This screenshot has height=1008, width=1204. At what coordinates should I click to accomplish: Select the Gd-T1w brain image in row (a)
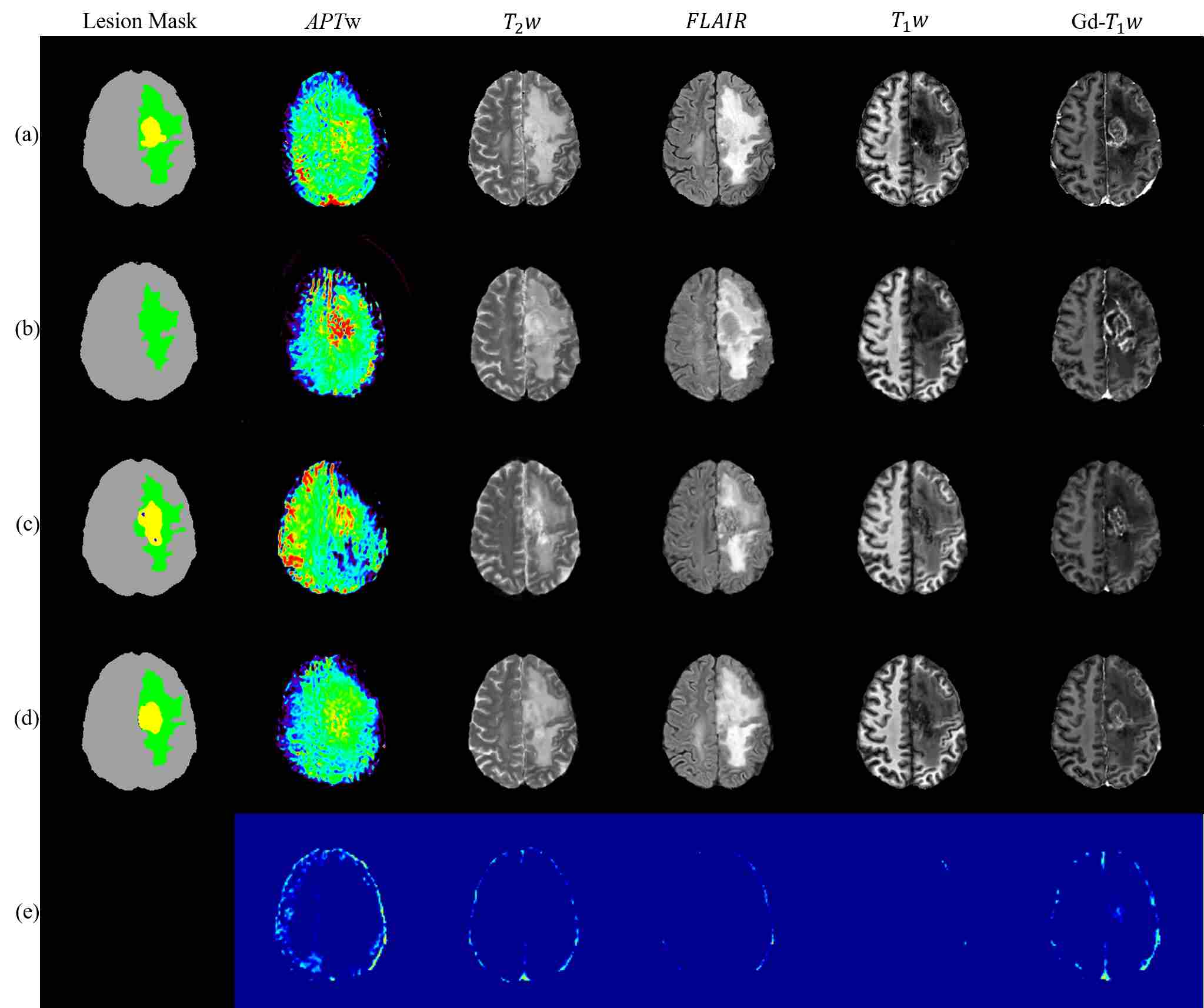click(1106, 139)
